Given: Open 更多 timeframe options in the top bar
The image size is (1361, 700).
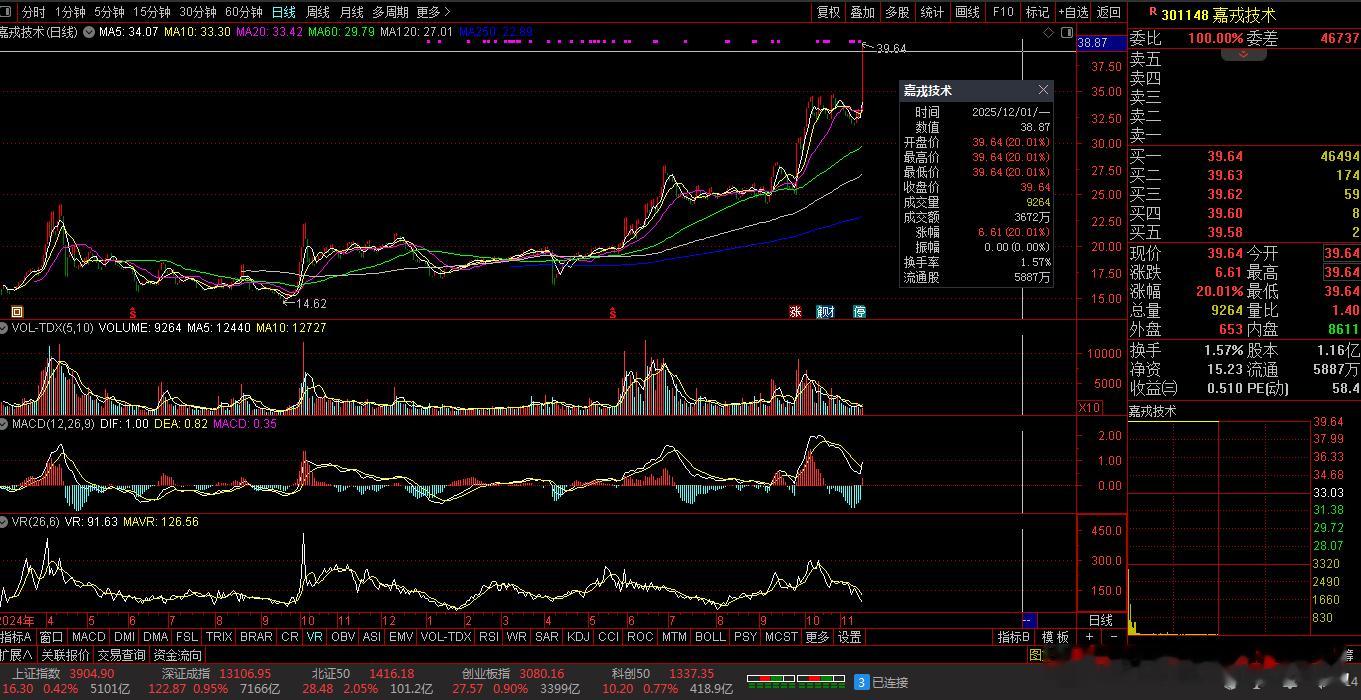Looking at the screenshot, I should pos(433,12).
